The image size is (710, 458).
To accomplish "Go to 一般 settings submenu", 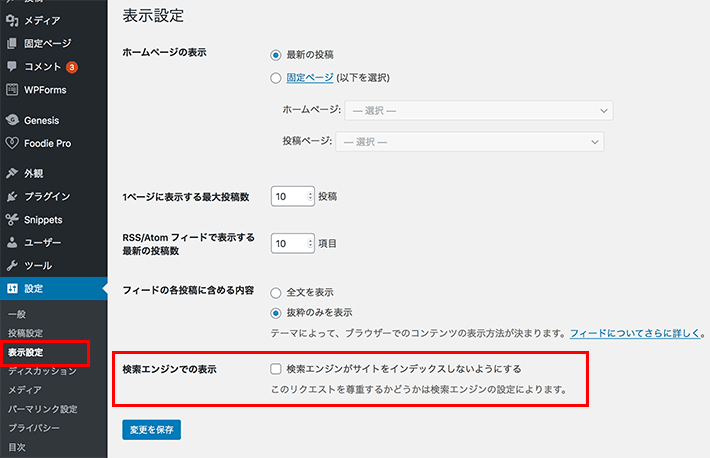I will (17, 314).
